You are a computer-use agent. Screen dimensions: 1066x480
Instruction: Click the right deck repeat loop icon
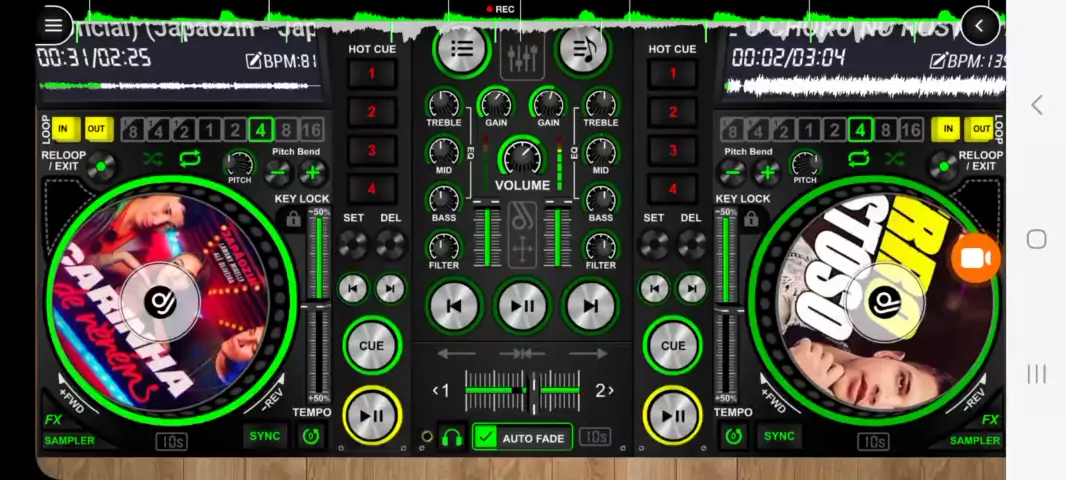[x=858, y=159]
